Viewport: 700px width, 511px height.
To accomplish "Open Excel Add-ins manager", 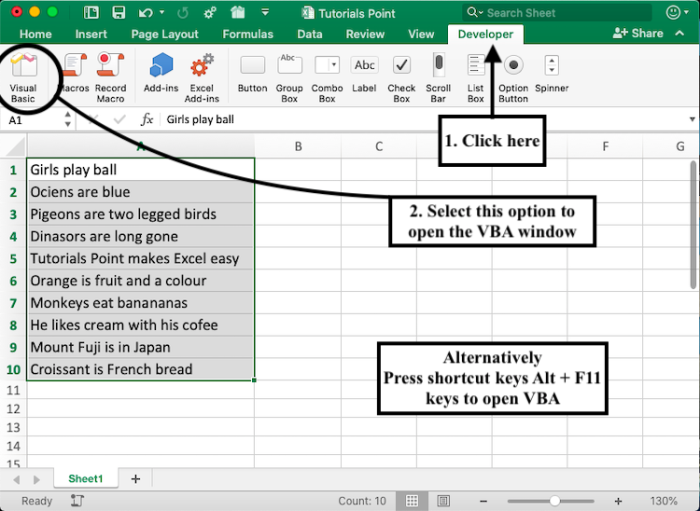I will click(x=202, y=77).
